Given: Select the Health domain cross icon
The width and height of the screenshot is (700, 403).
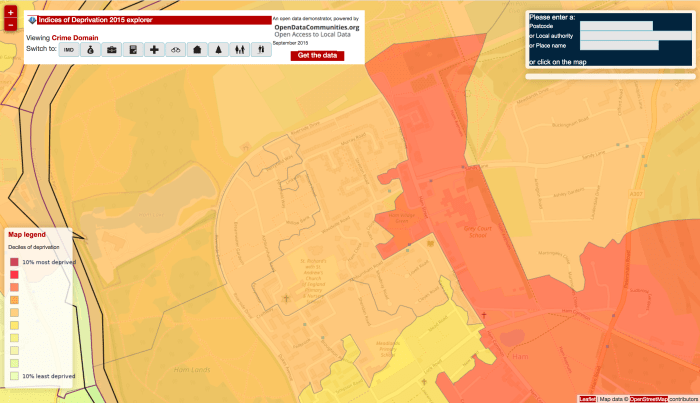Looking at the screenshot, I should [x=154, y=49].
